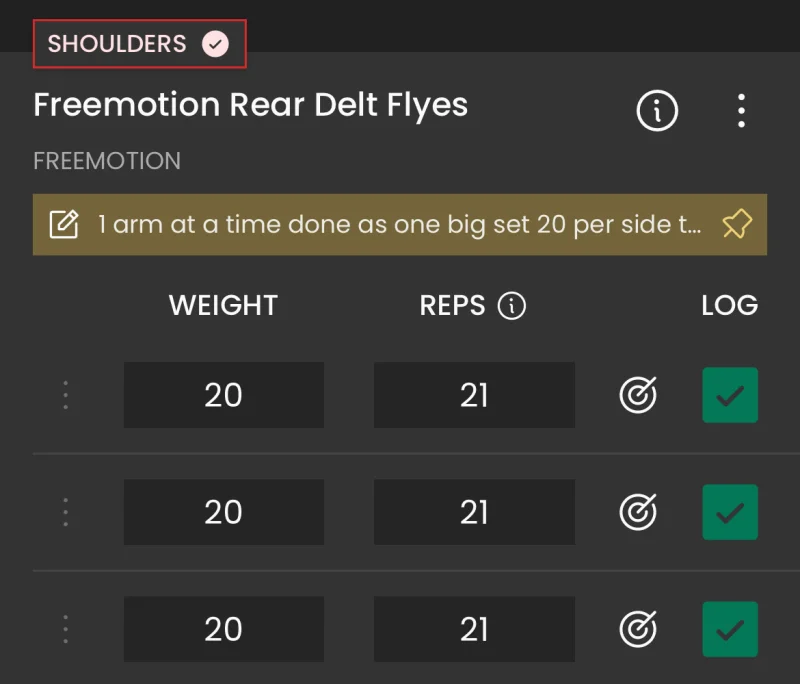The width and height of the screenshot is (800, 684).
Task: Click the target icon on first set
Action: pos(638,395)
